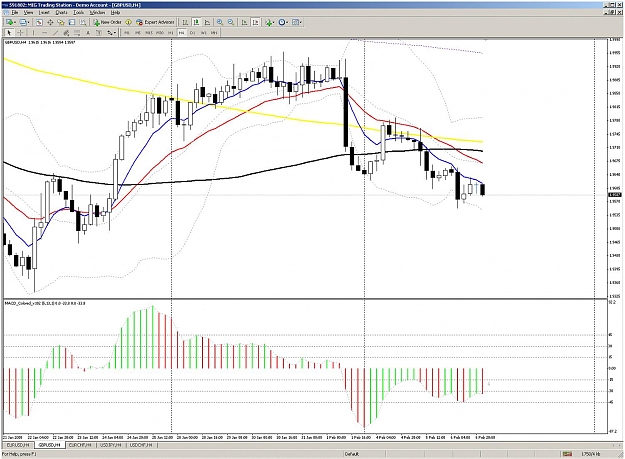Show the Navigator panel icon
625x459 pixels.
(61, 22)
